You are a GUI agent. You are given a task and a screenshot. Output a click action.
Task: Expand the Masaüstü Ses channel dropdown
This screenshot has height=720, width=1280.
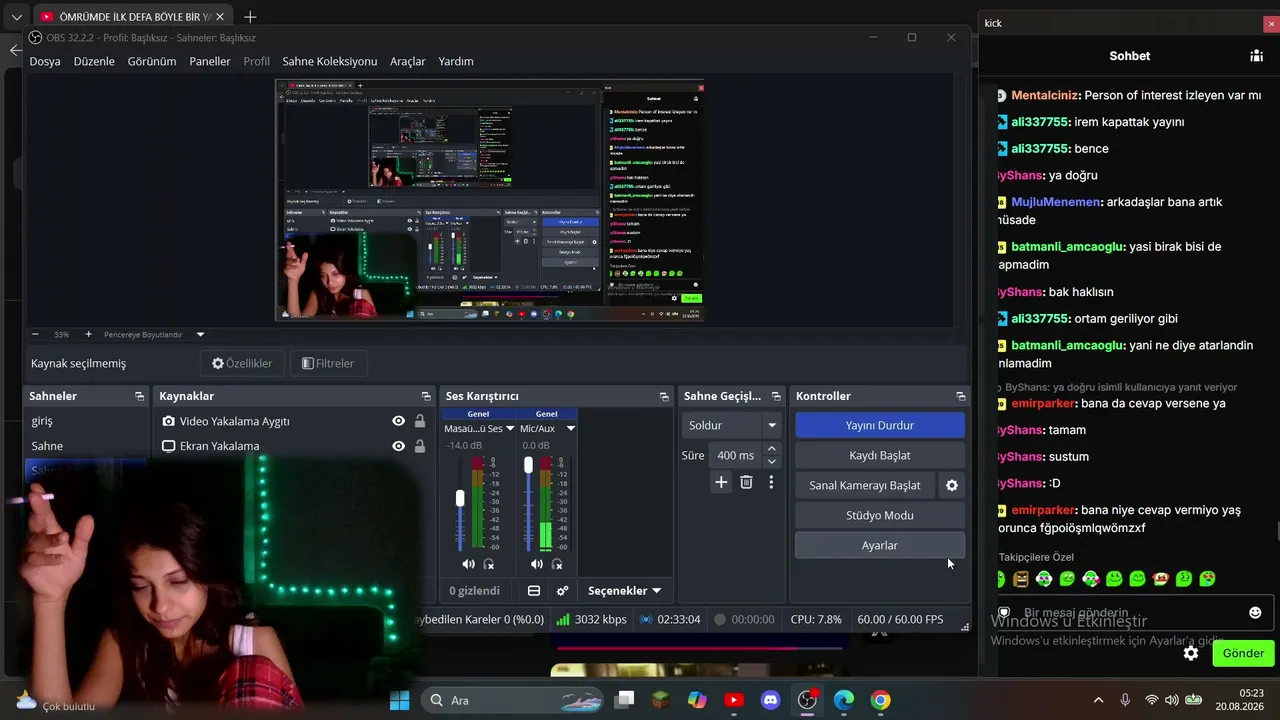(x=510, y=428)
